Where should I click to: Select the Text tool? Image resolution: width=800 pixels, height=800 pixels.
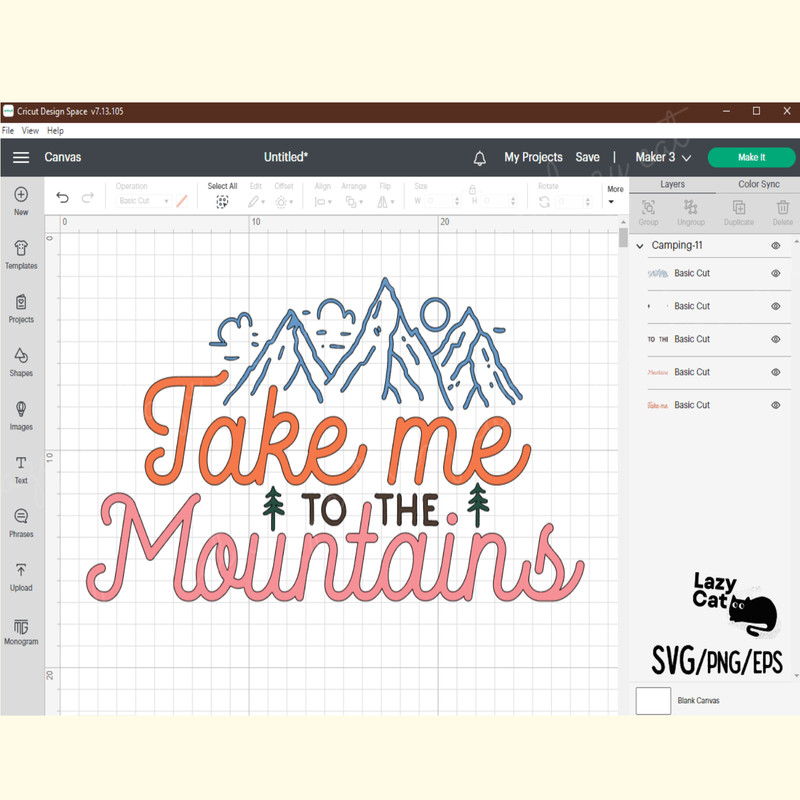(21, 468)
